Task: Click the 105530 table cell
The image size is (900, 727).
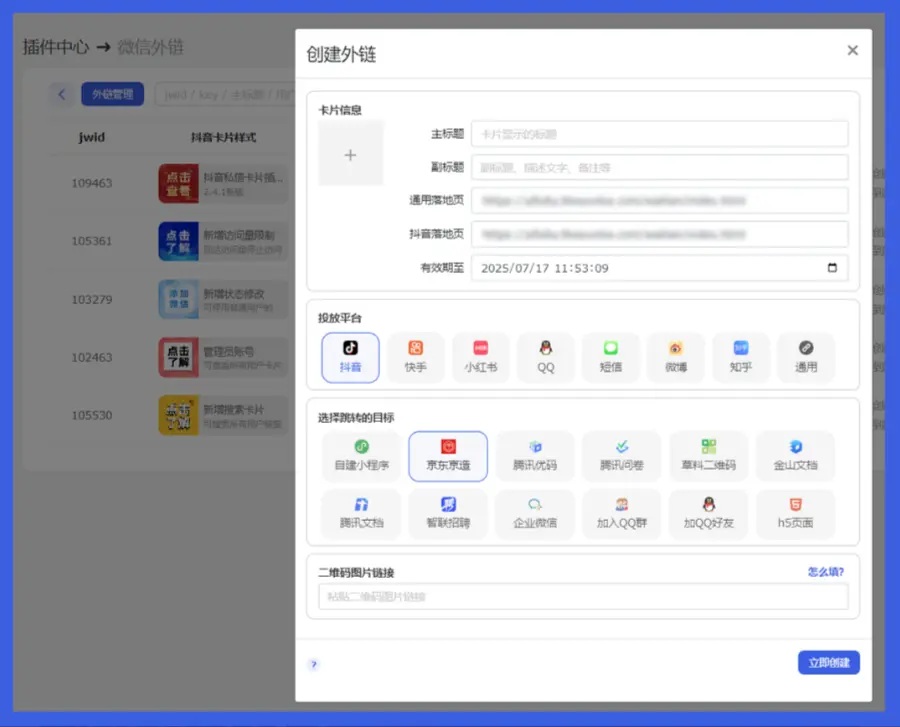Action: (x=92, y=415)
